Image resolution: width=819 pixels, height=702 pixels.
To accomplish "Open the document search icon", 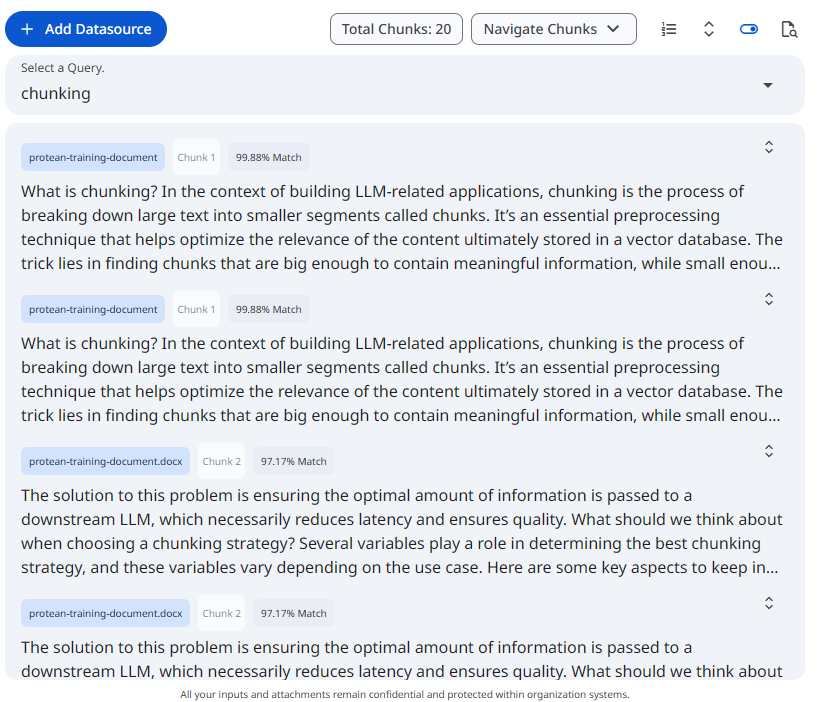I will [x=789, y=29].
